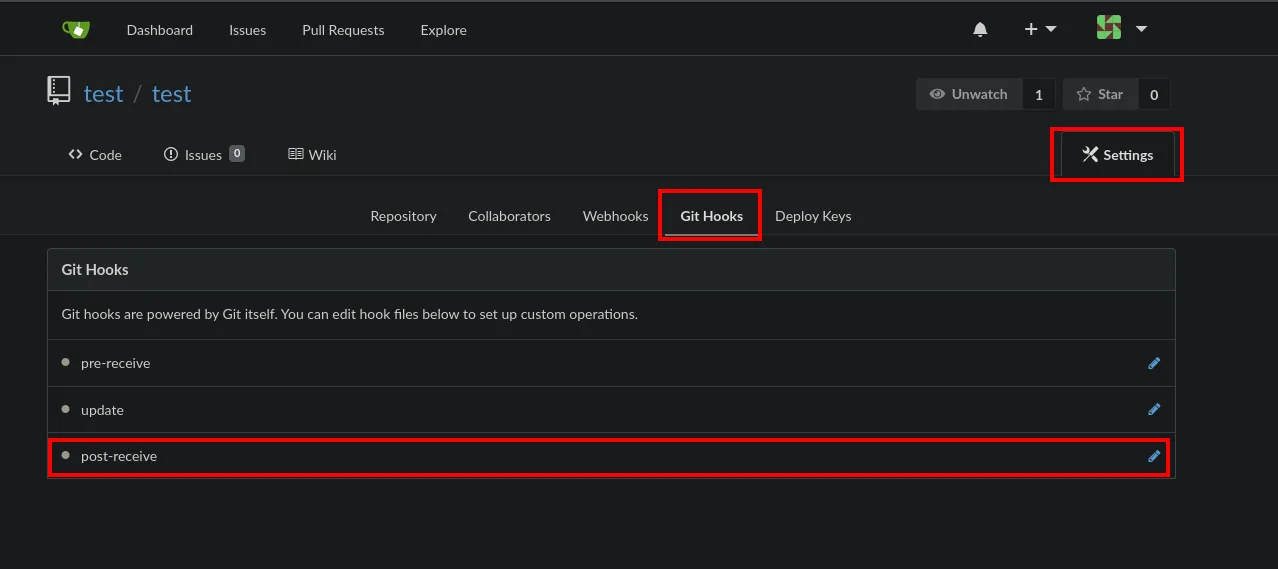Image resolution: width=1278 pixels, height=569 pixels.
Task: Edit the pre-receive hook with pencil icon
Action: [1154, 363]
